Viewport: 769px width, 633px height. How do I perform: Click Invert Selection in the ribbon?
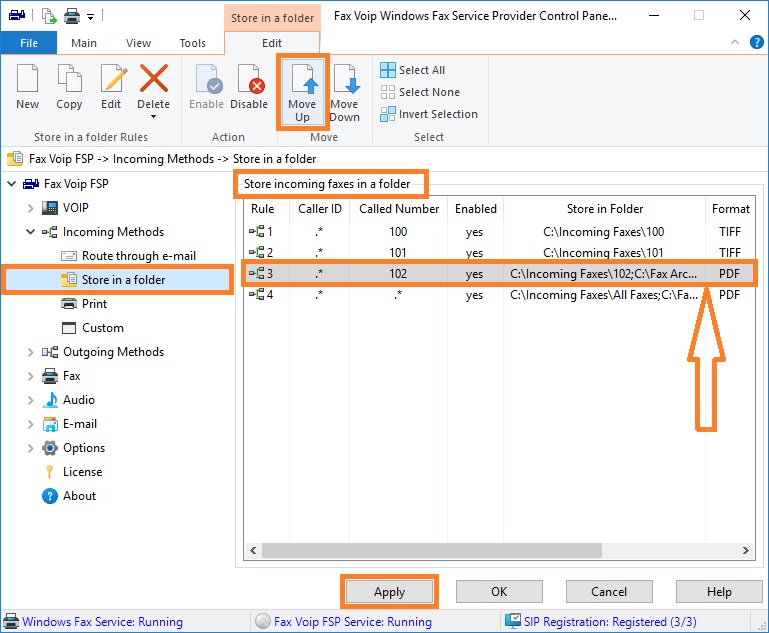coord(429,114)
